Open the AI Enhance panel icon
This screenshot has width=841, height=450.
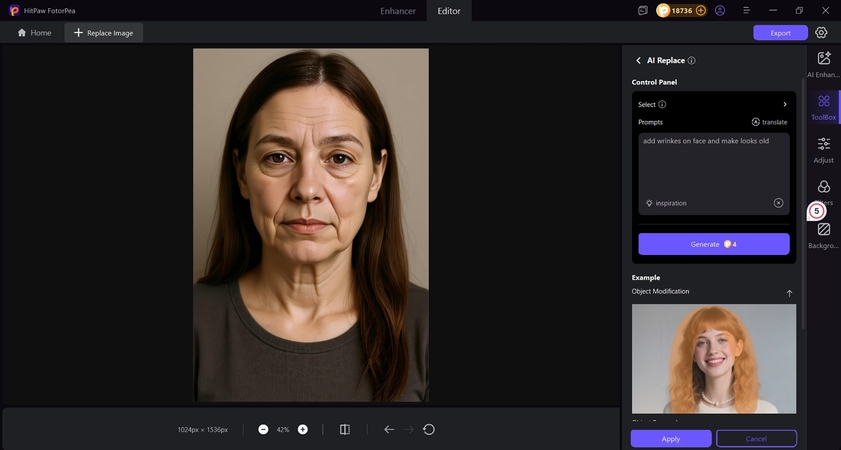coord(823,60)
